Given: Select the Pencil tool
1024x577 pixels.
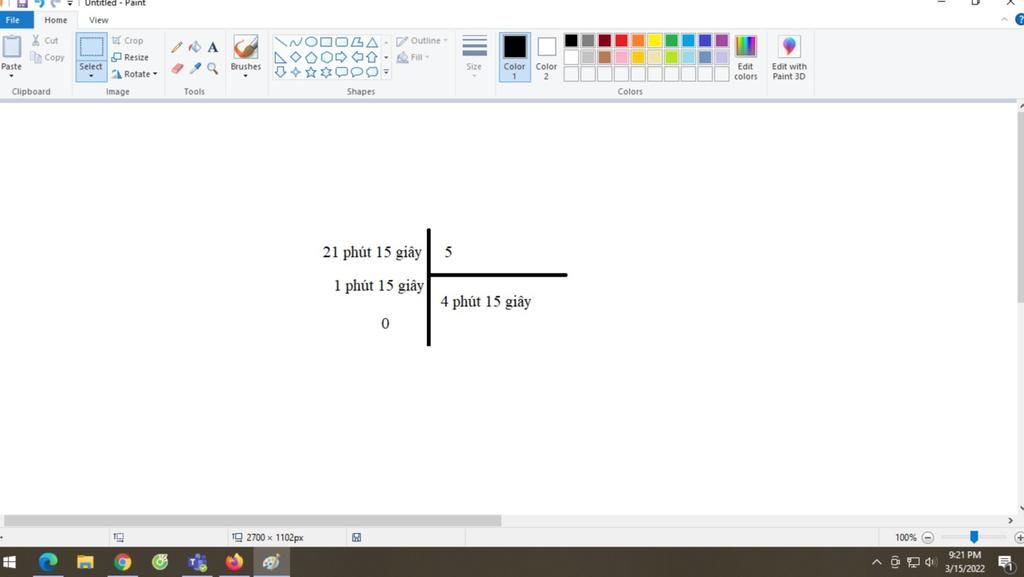Looking at the screenshot, I should click(176, 47).
